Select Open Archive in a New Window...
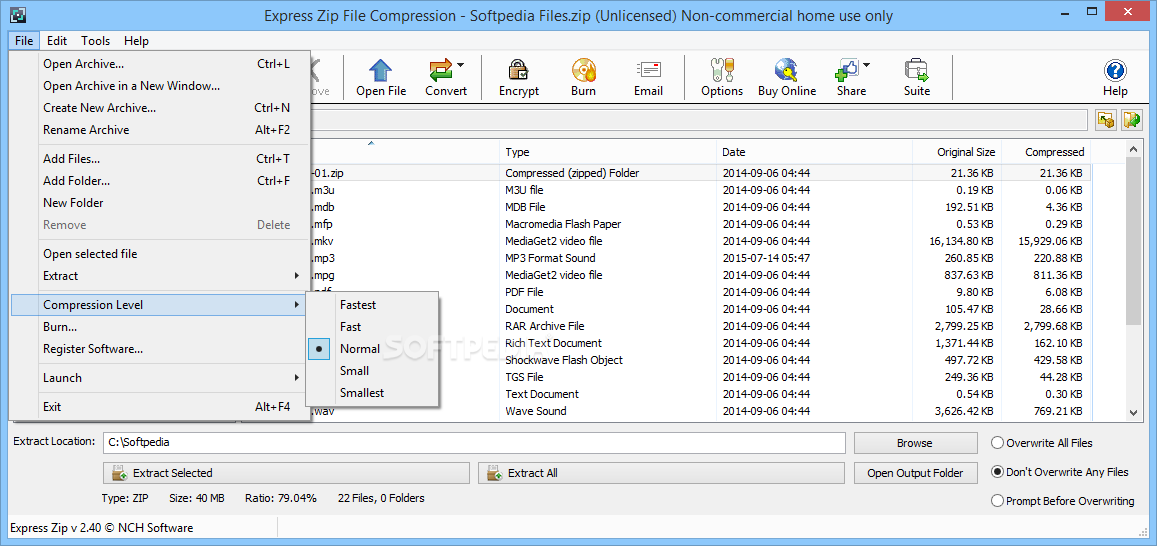 pyautogui.click(x=159, y=86)
